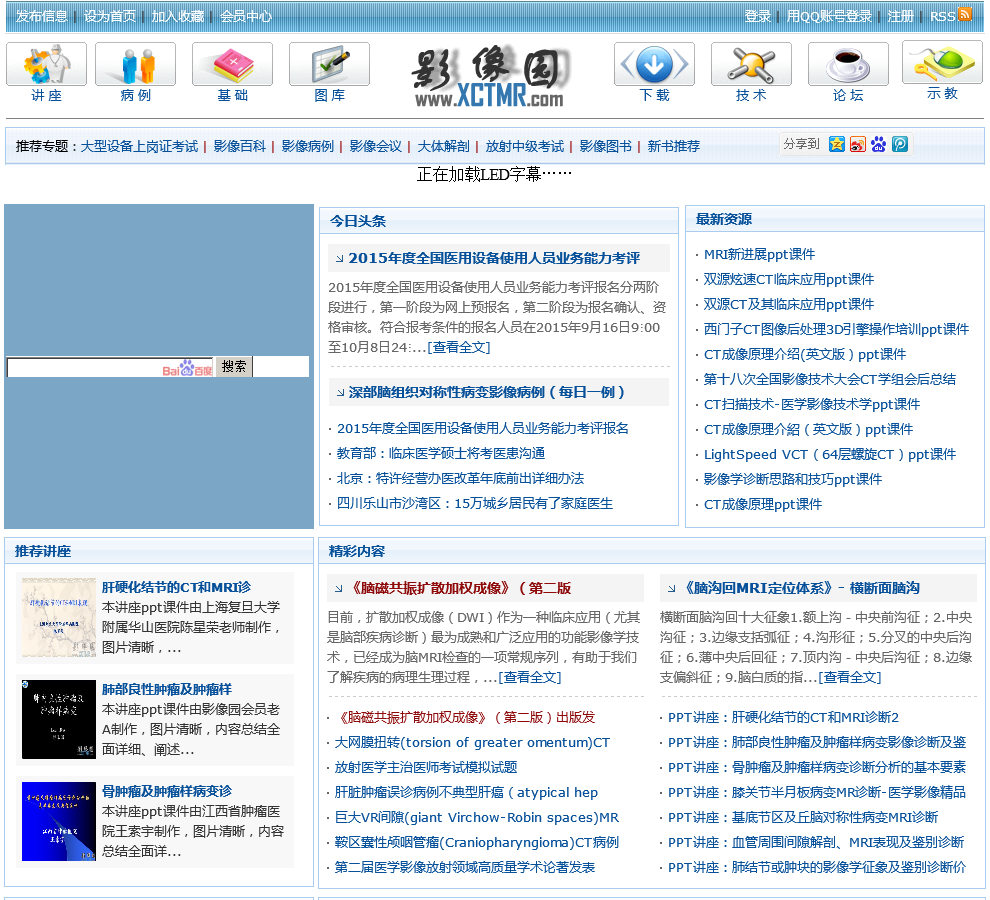Viewport: 990px width, 900px height.
Task: Open the 基础 basics book icon
Action: (232, 64)
